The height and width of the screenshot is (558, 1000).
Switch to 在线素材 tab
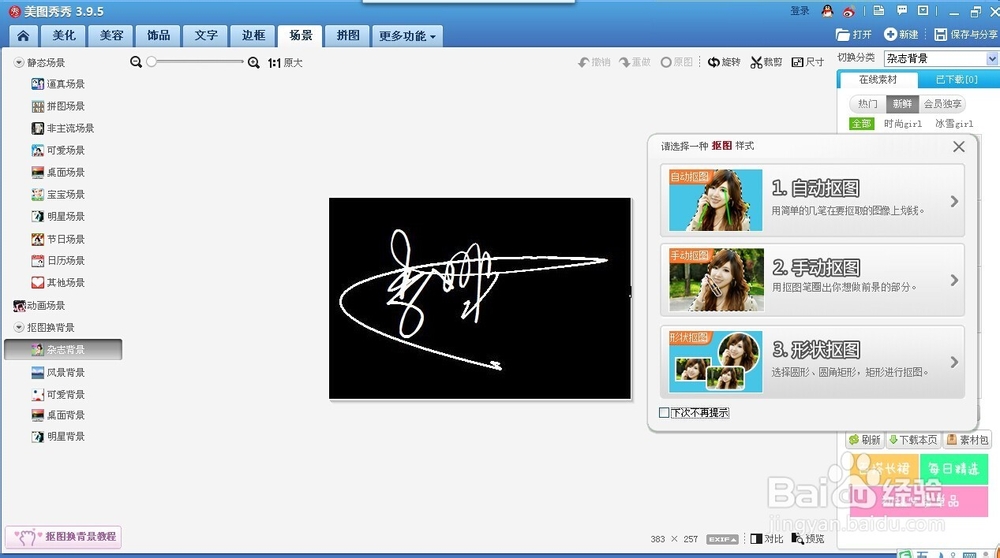pos(878,80)
